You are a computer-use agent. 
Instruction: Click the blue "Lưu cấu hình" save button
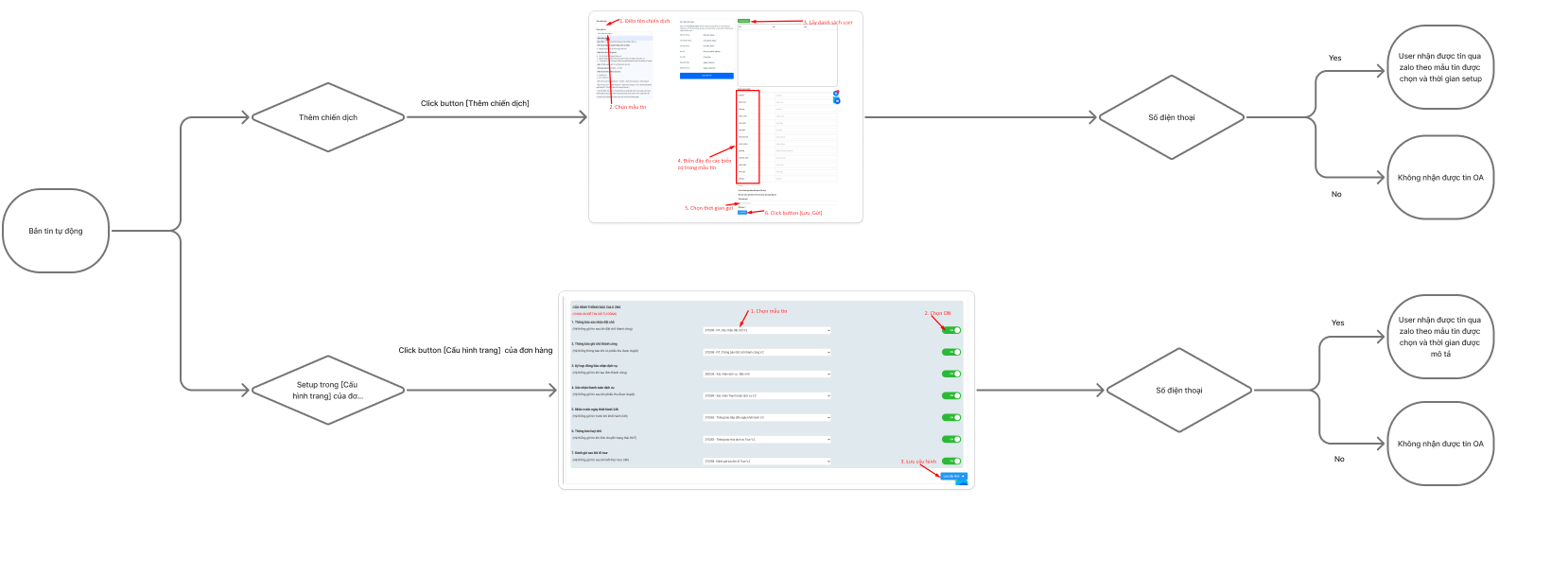pos(953,477)
